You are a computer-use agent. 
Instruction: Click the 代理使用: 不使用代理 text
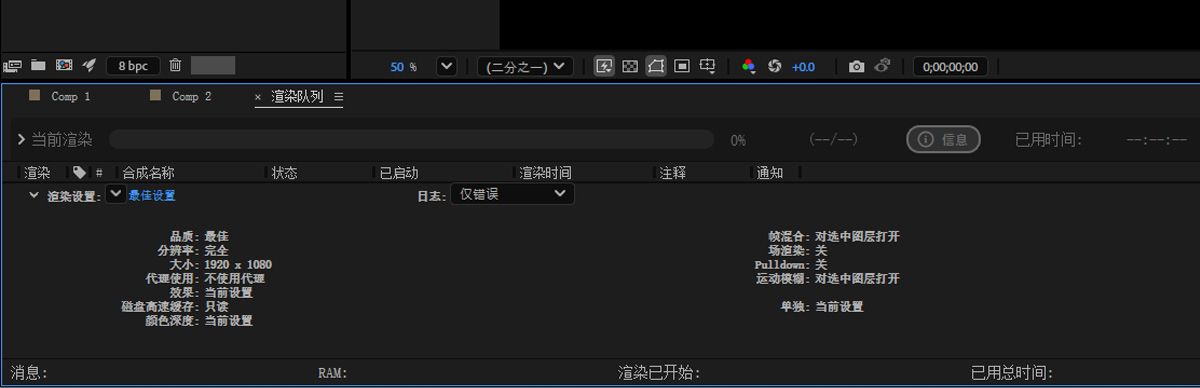[x=205, y=279]
